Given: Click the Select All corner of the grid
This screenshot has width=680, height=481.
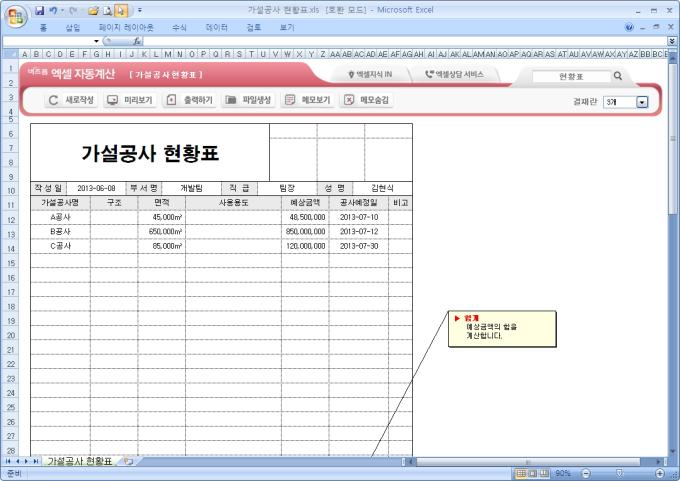Looking at the screenshot, I should tap(10, 54).
